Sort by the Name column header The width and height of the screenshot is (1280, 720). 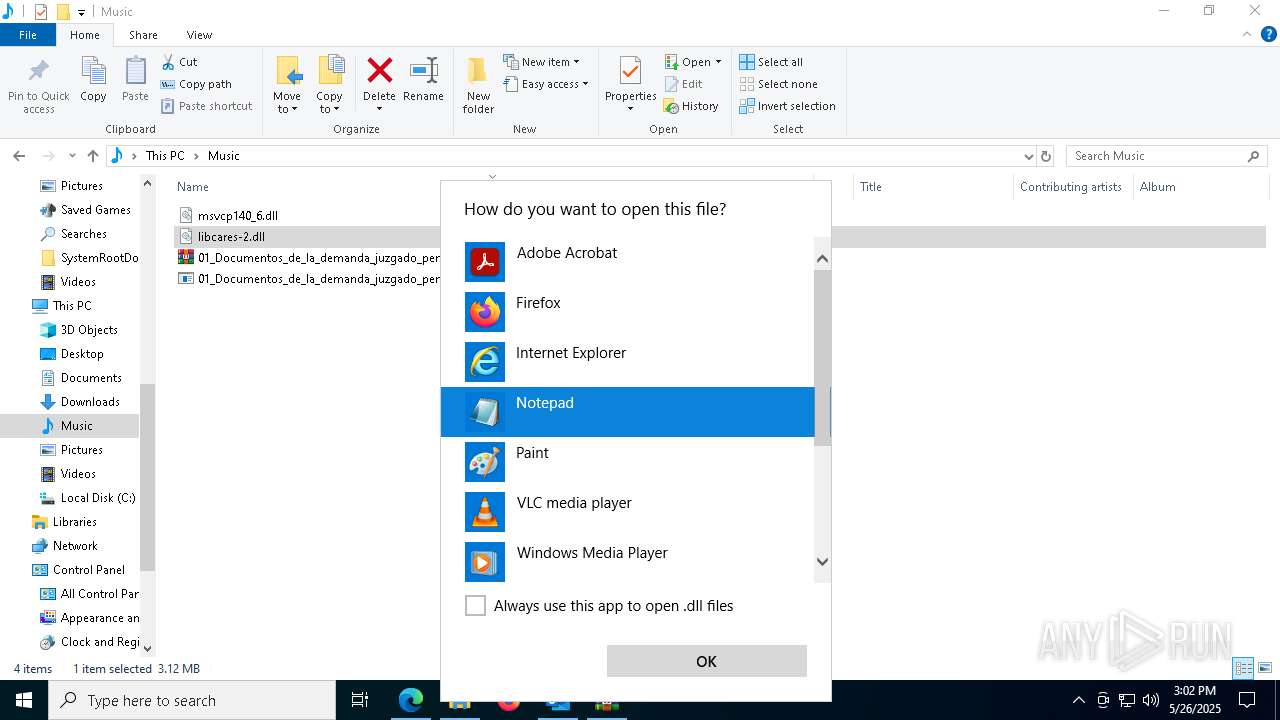tap(193, 187)
